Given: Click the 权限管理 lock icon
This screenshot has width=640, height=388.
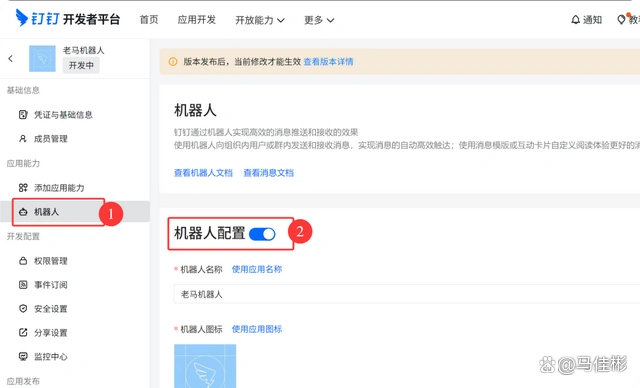Looking at the screenshot, I should click(23, 261).
